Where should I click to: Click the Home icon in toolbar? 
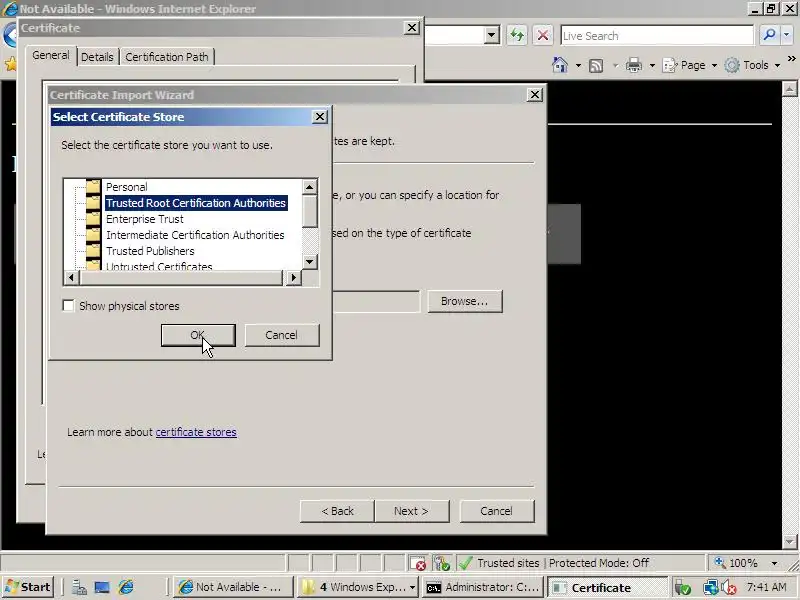pyautogui.click(x=560, y=65)
